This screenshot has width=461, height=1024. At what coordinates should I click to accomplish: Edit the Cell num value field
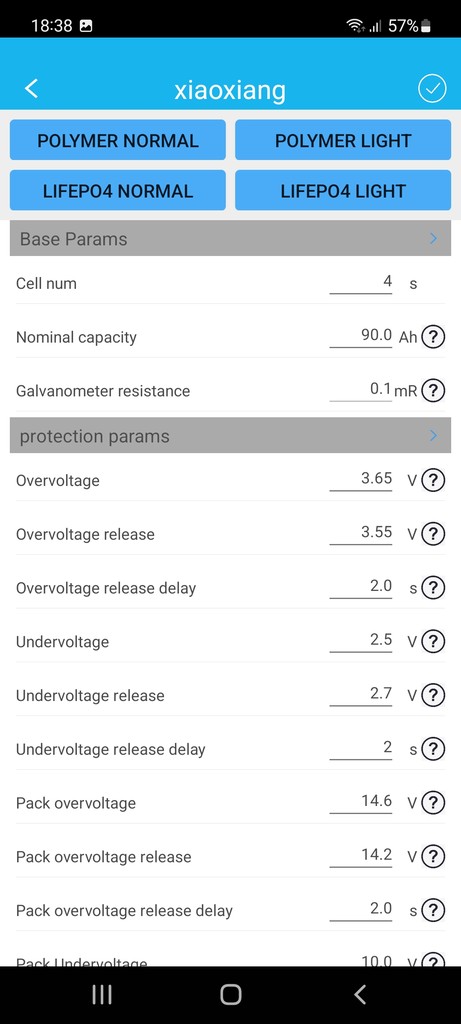pos(361,282)
